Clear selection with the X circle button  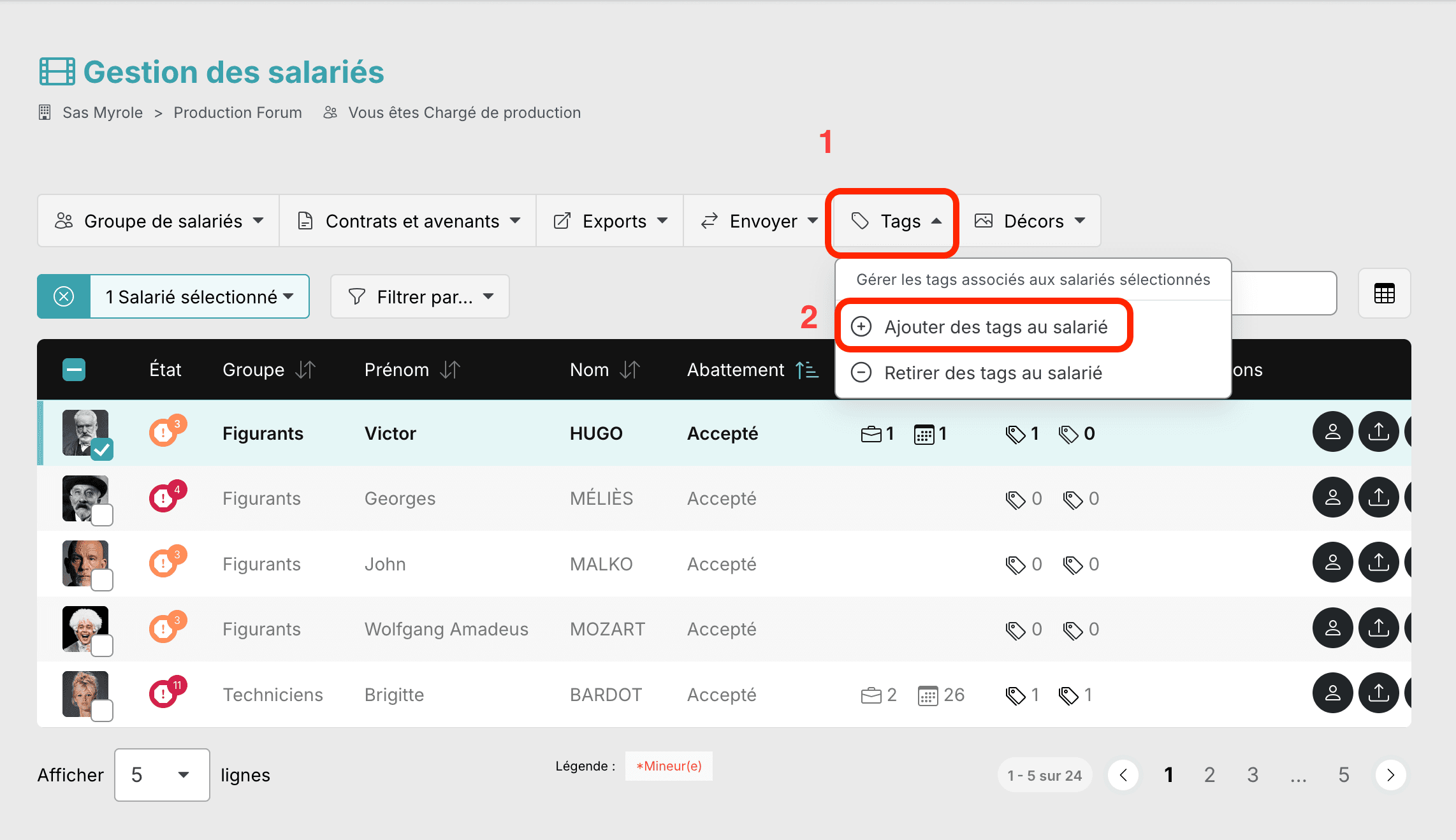pyautogui.click(x=64, y=296)
